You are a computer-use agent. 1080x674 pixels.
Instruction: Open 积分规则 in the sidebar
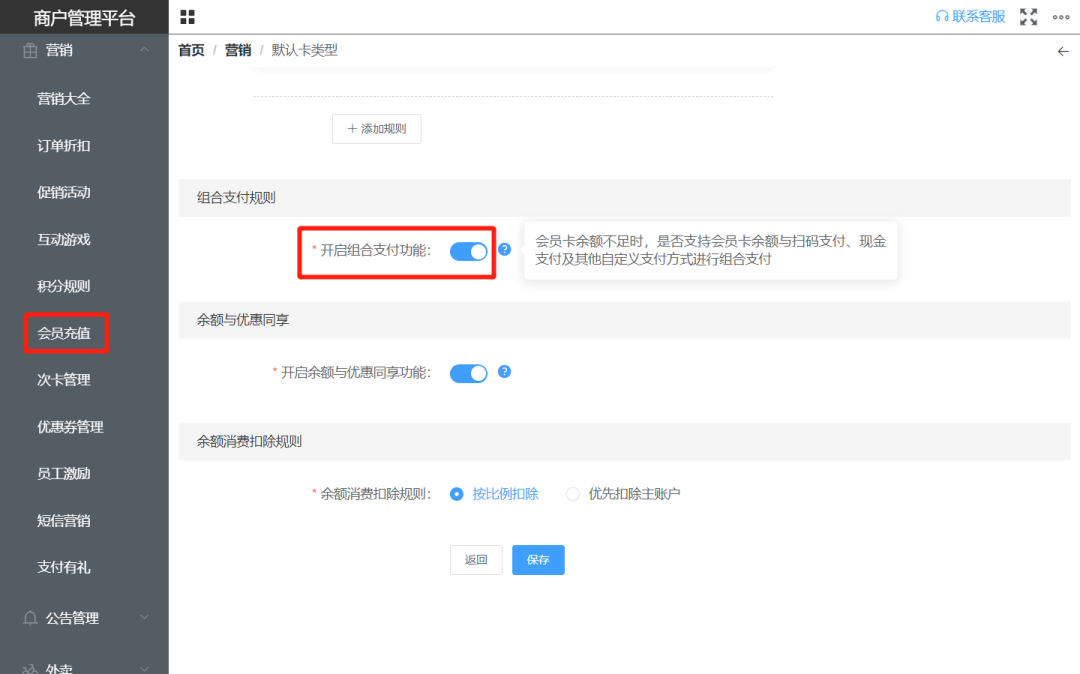point(64,286)
